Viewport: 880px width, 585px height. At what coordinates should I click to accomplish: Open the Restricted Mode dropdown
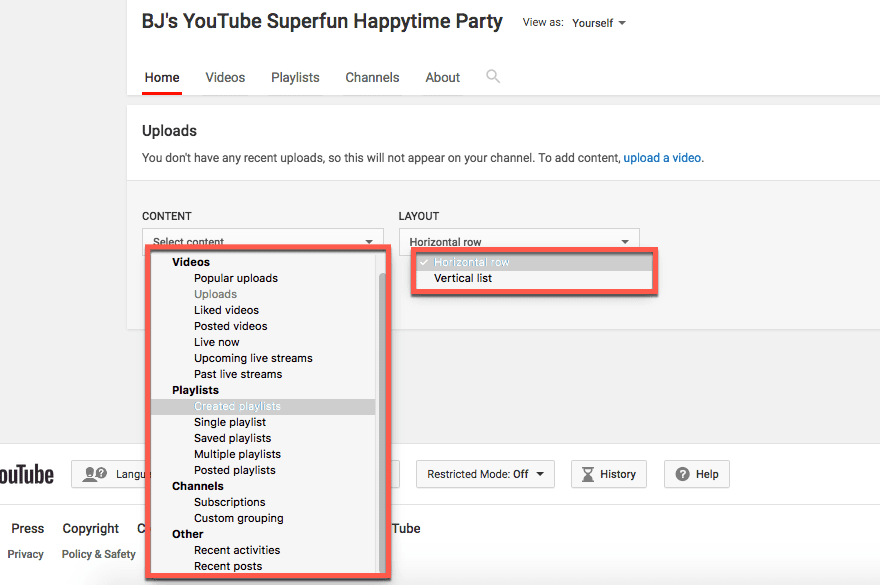point(485,474)
